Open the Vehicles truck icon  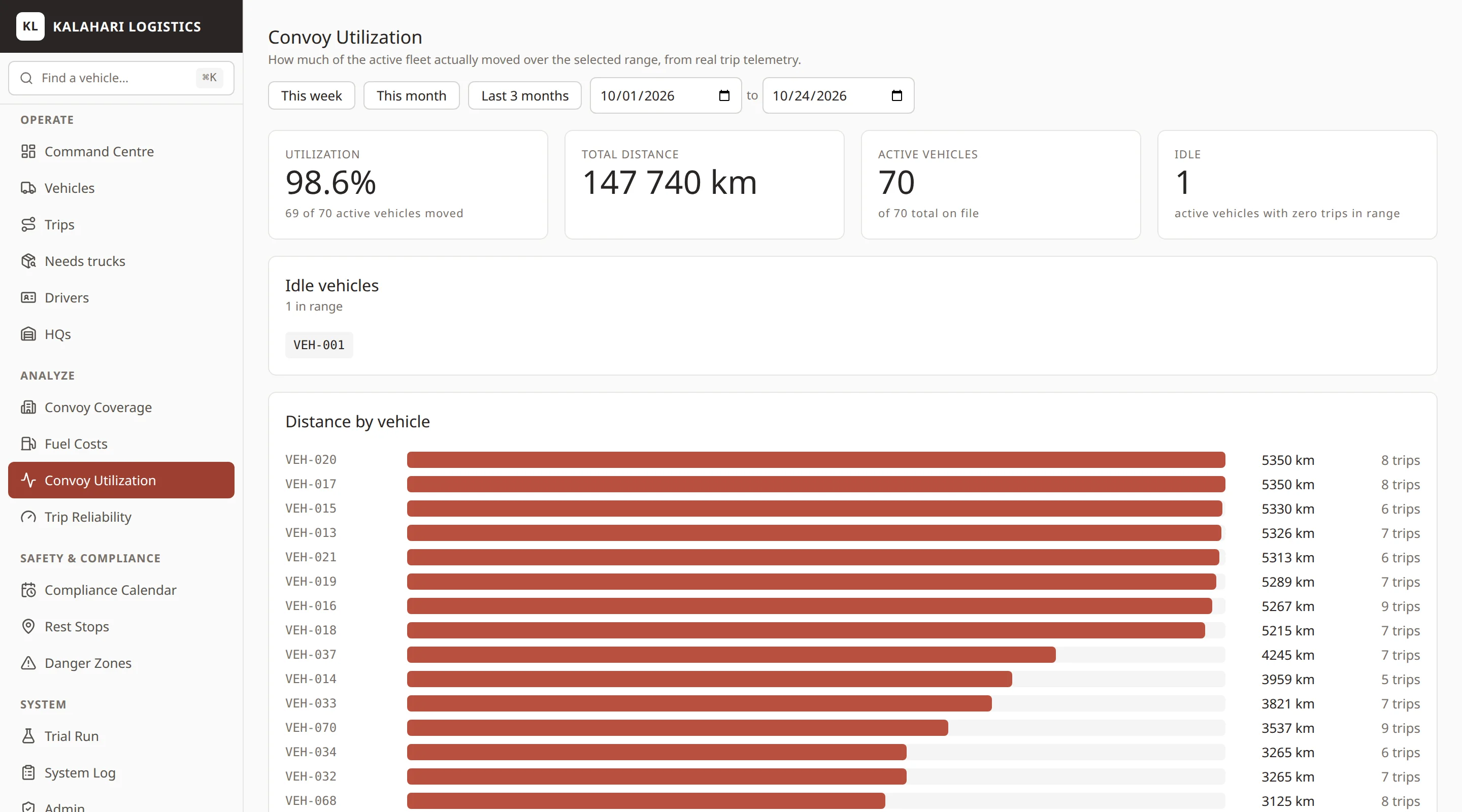28,188
